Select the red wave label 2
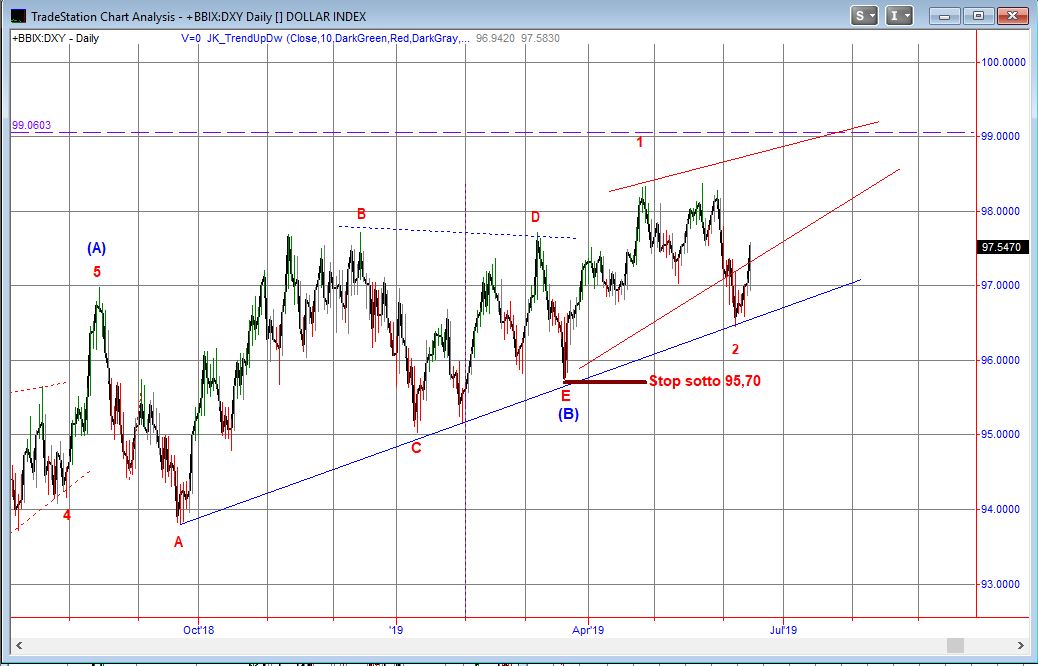 pyautogui.click(x=735, y=350)
